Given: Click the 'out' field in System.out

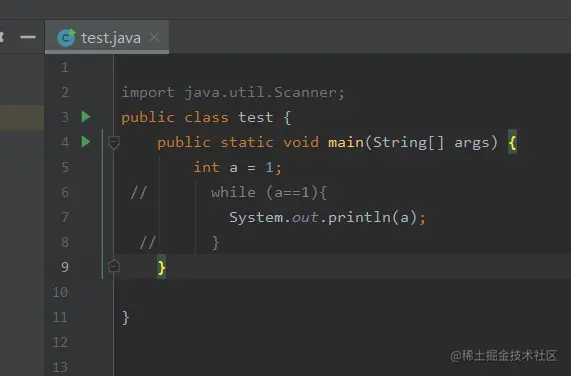Looking at the screenshot, I should coord(305,218).
